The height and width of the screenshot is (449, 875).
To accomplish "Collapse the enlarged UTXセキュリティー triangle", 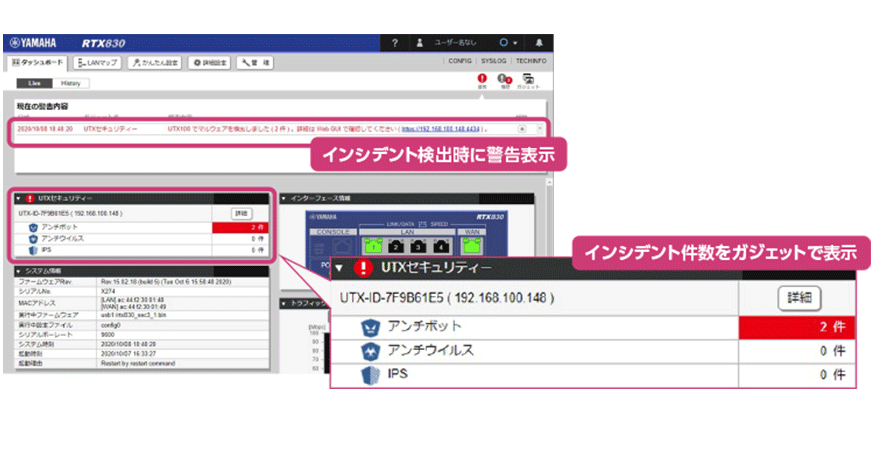I will point(339,268).
